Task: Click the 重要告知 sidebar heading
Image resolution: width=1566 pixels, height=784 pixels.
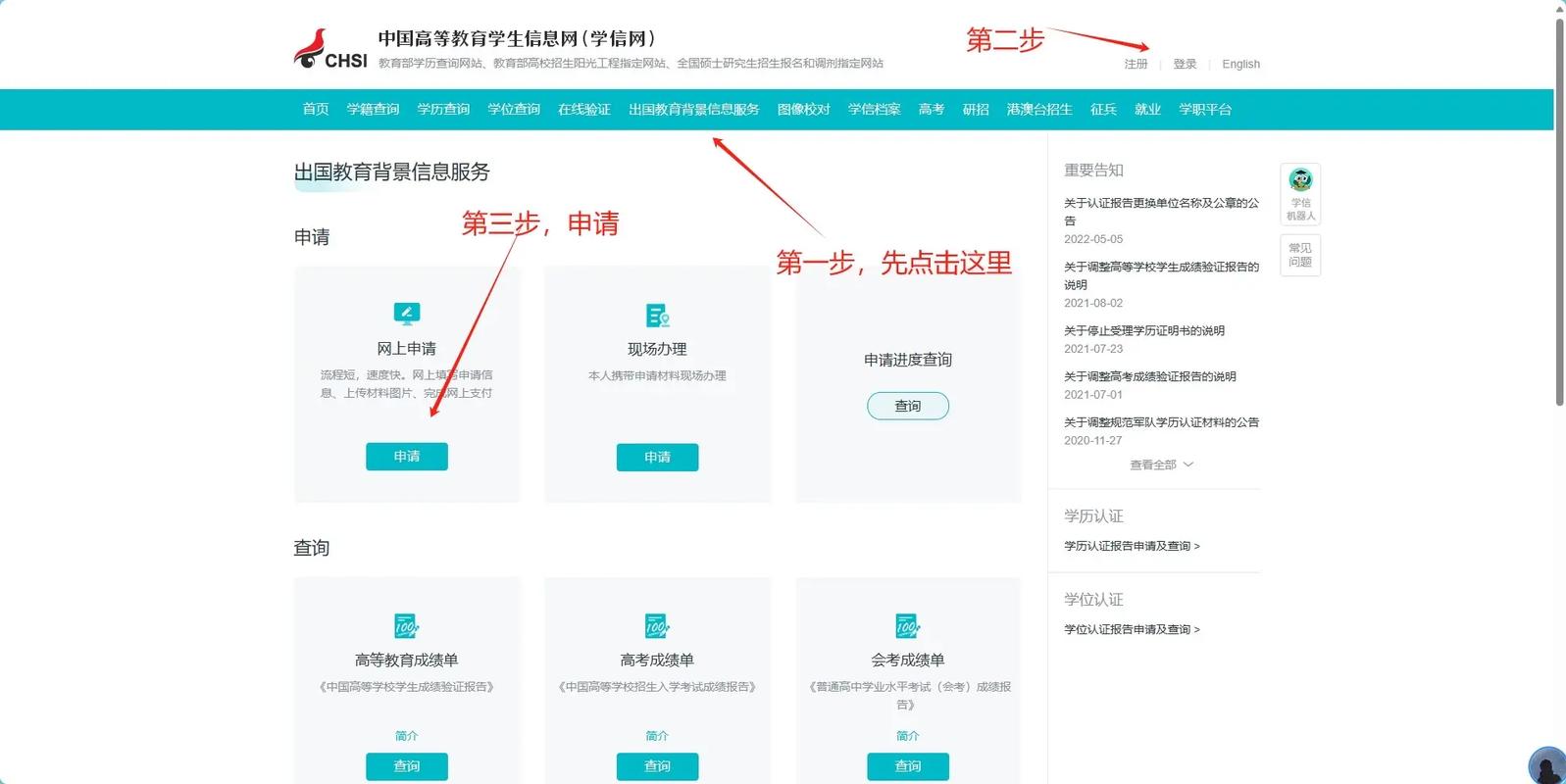Action: coord(1093,171)
